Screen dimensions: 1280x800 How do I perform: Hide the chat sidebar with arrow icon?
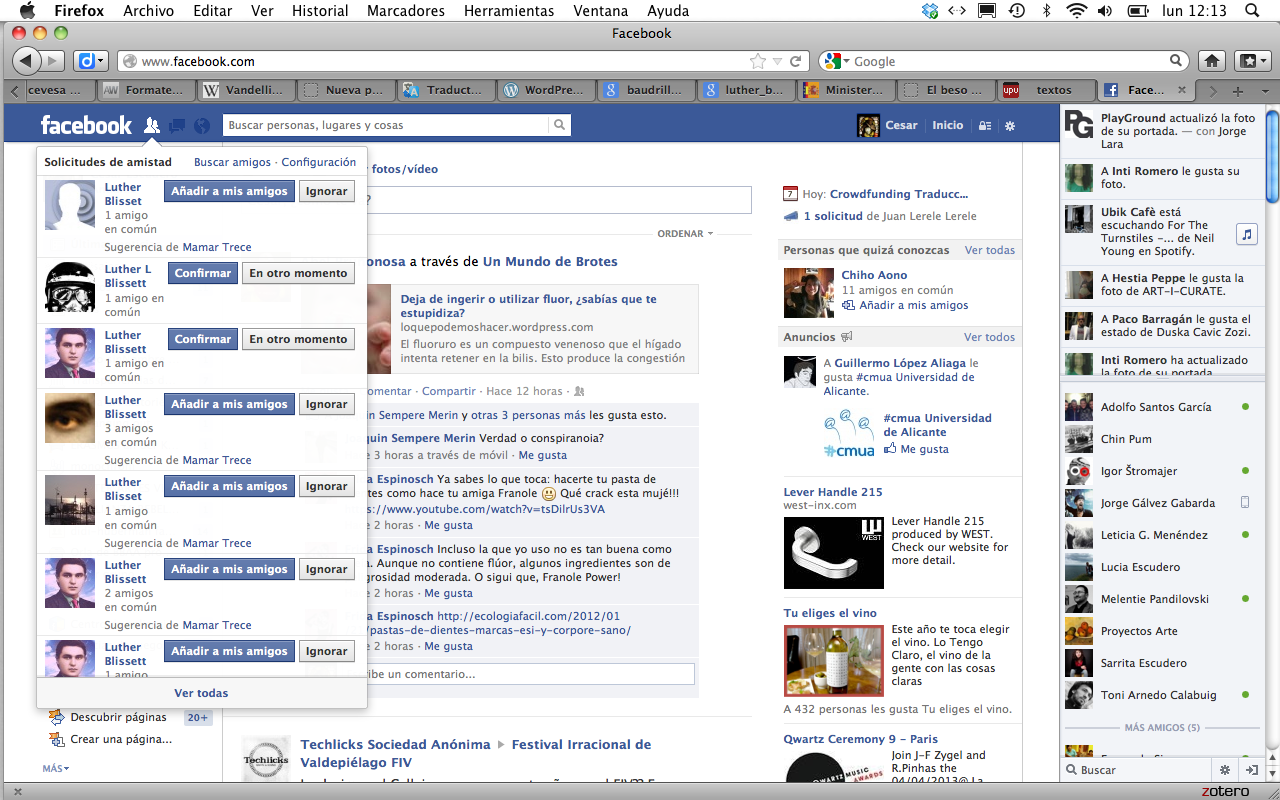pos(1251,770)
